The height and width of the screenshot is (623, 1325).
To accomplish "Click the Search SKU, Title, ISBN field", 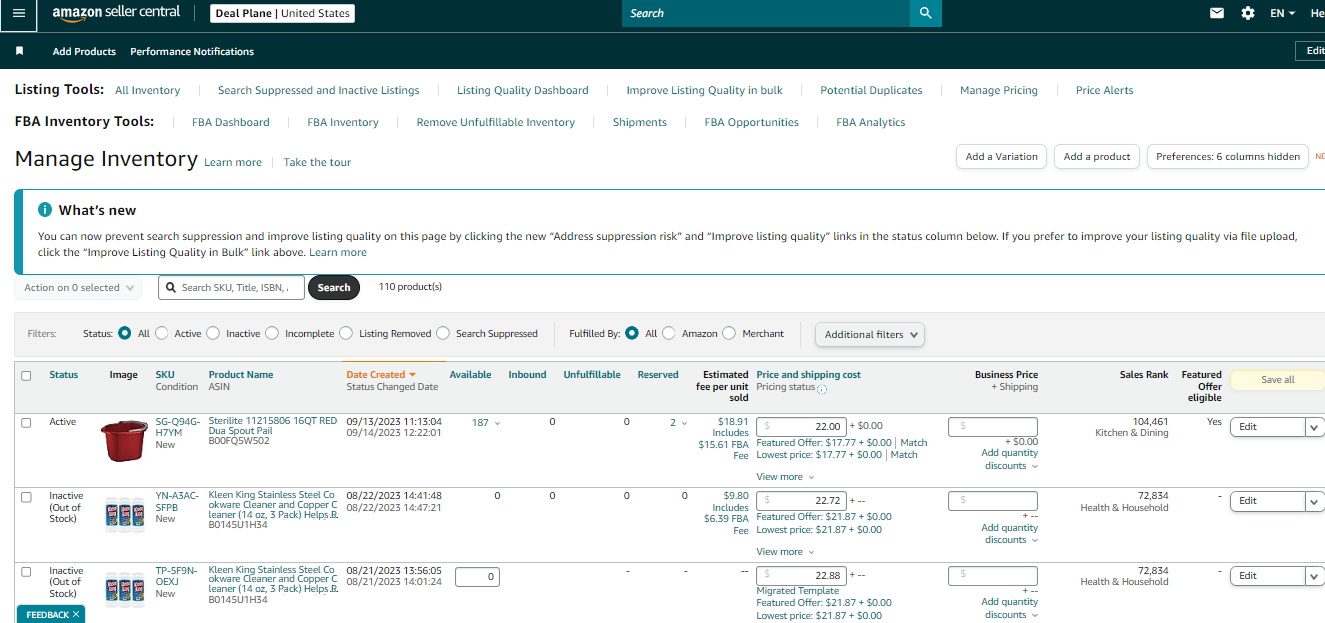I will point(231,287).
